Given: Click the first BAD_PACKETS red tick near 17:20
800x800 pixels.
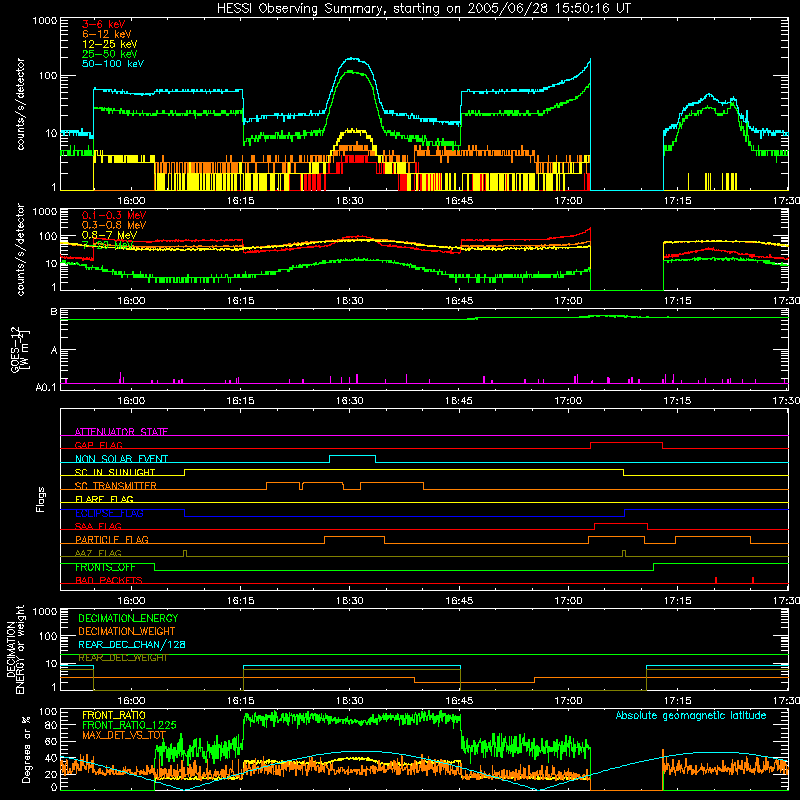Looking at the screenshot, I should [716, 580].
